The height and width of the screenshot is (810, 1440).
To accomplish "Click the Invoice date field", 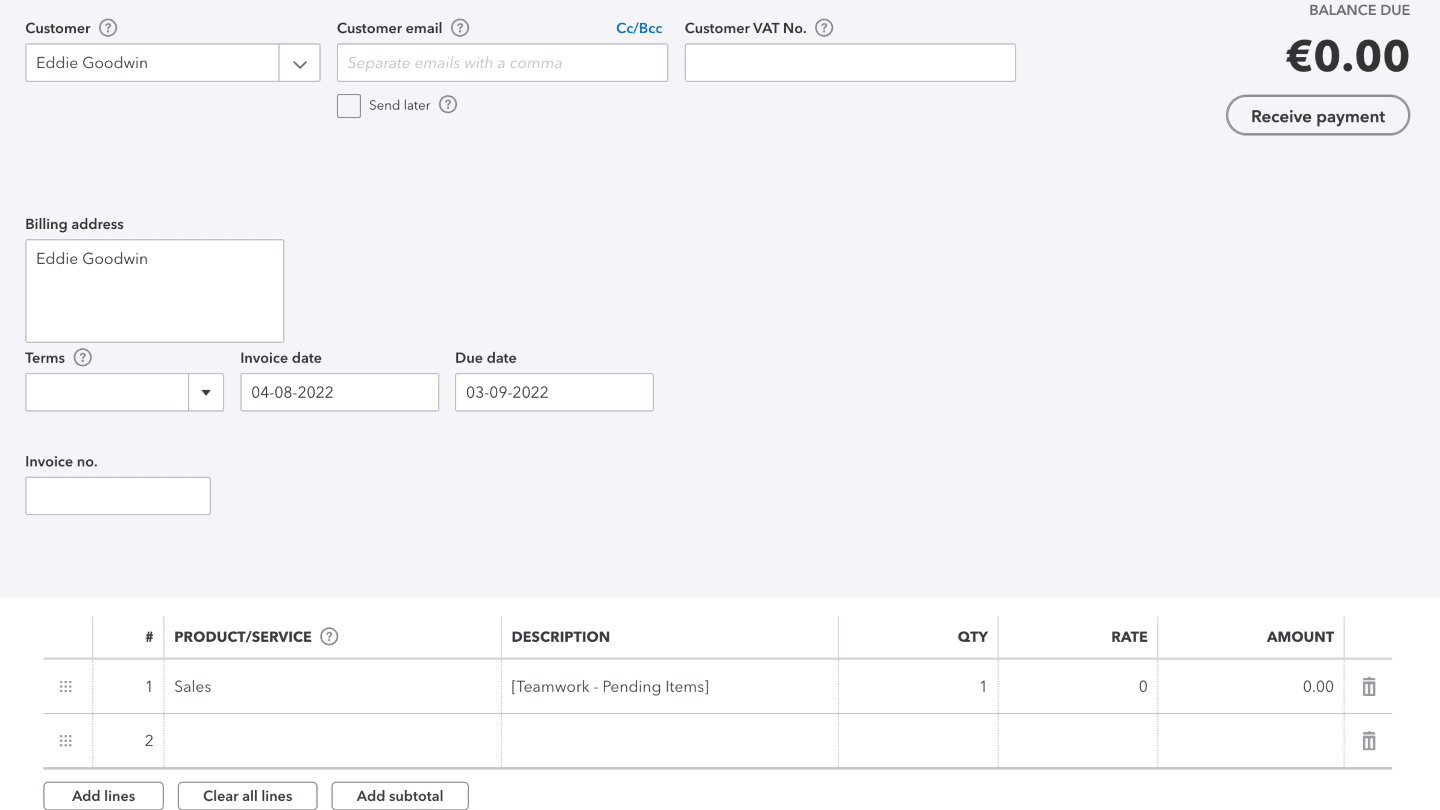I will [340, 393].
